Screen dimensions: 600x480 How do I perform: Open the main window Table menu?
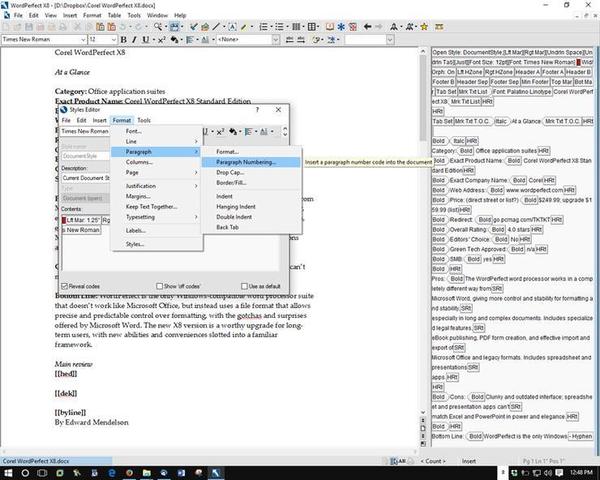coord(114,15)
